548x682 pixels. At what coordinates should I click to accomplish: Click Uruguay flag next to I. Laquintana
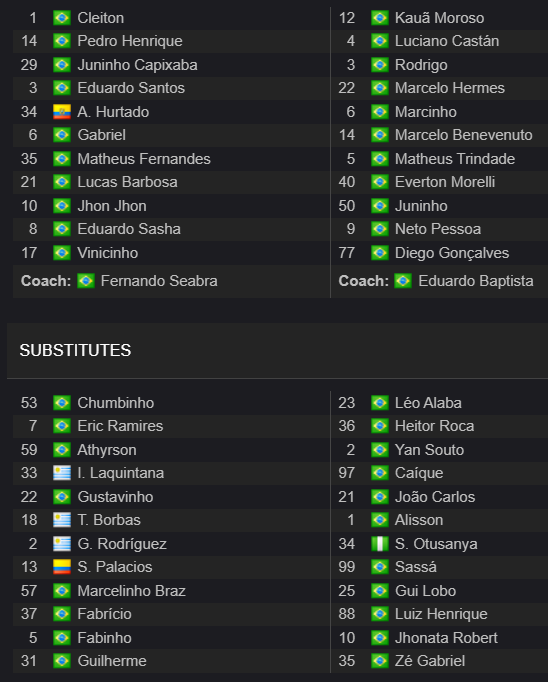(x=62, y=473)
